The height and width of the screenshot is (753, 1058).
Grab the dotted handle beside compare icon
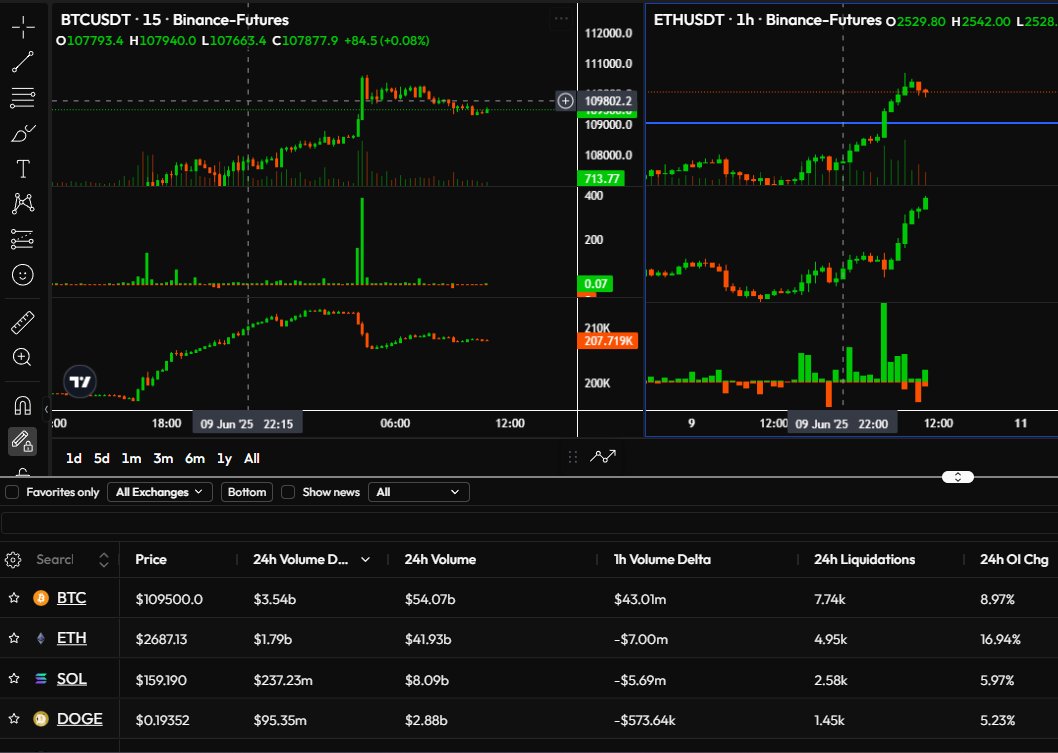click(573, 457)
